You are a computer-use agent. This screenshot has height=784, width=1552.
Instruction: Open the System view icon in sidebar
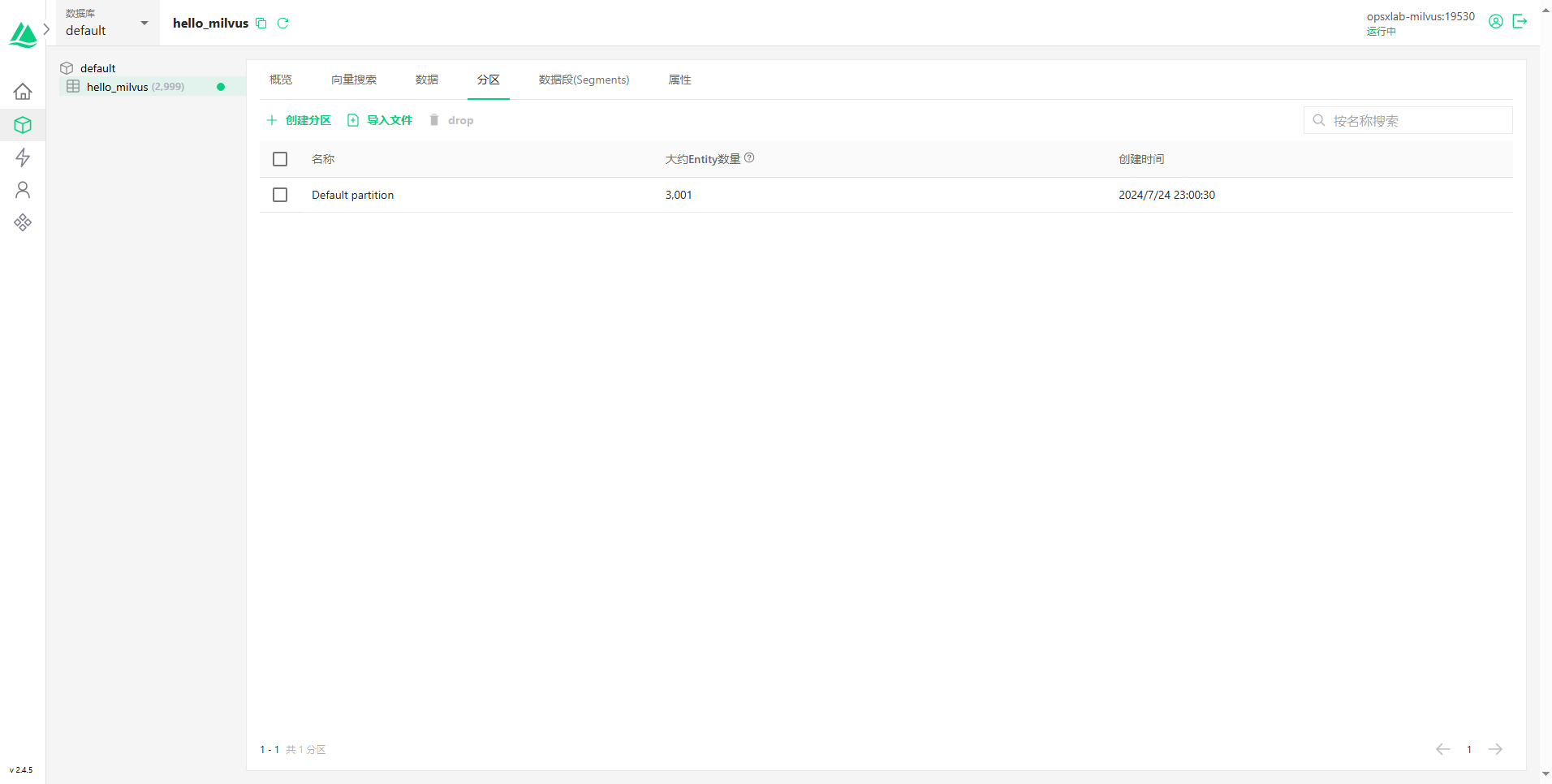(23, 222)
